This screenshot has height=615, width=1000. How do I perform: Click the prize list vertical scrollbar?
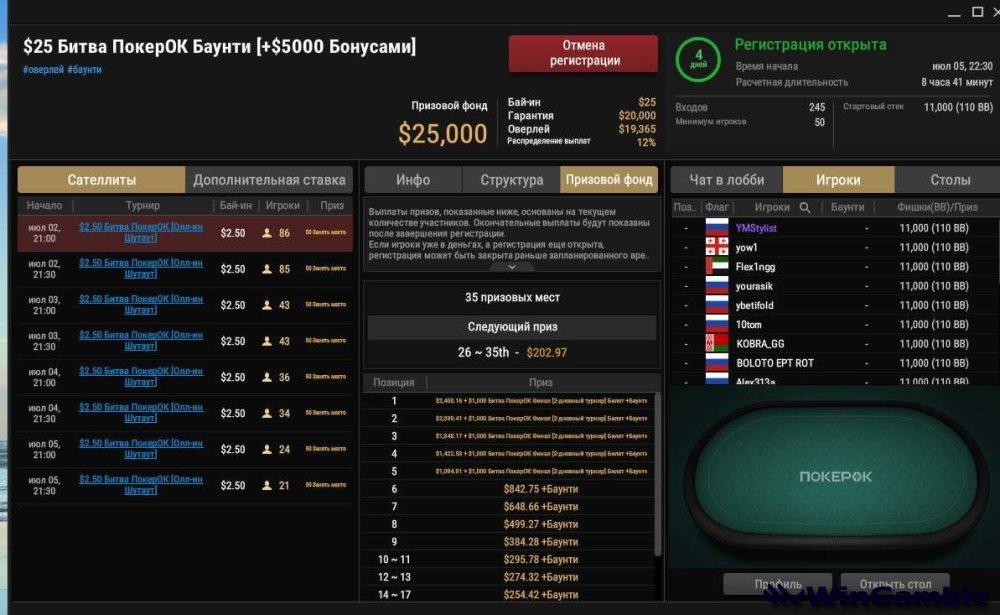click(x=658, y=475)
